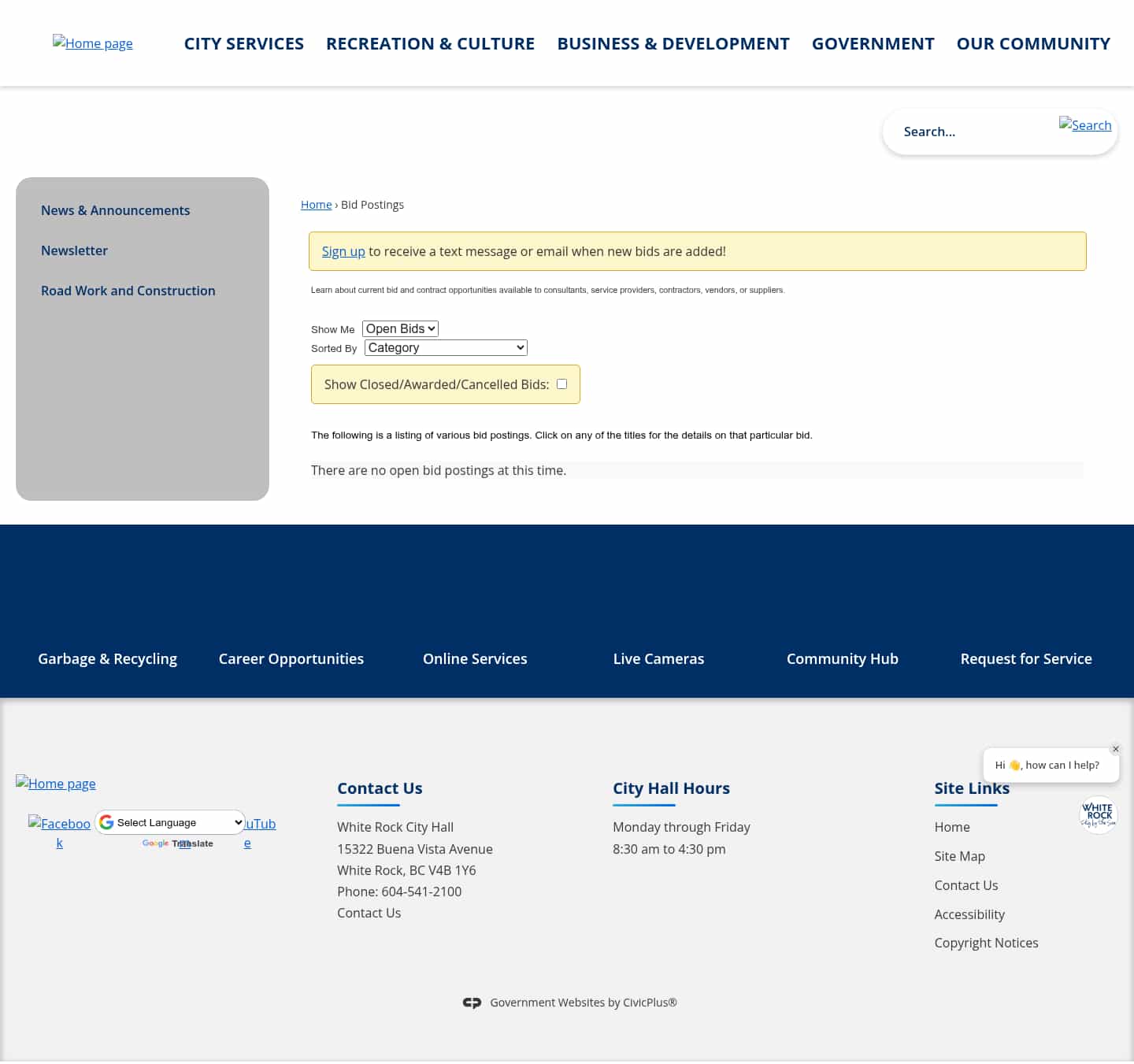Open the chat assistant bubble

1051,765
